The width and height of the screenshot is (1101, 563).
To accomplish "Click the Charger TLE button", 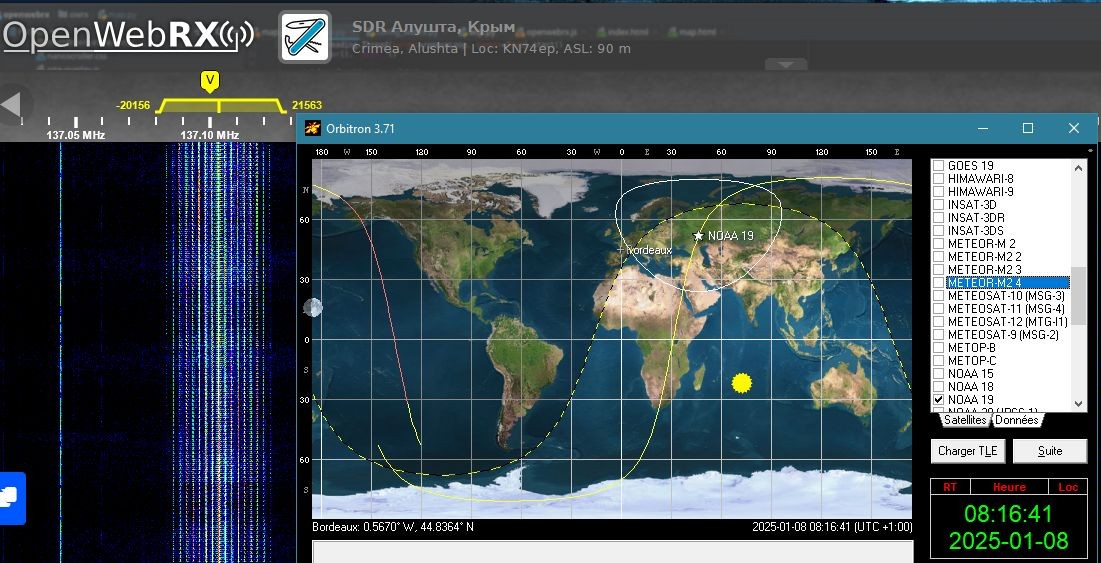I will click(968, 451).
